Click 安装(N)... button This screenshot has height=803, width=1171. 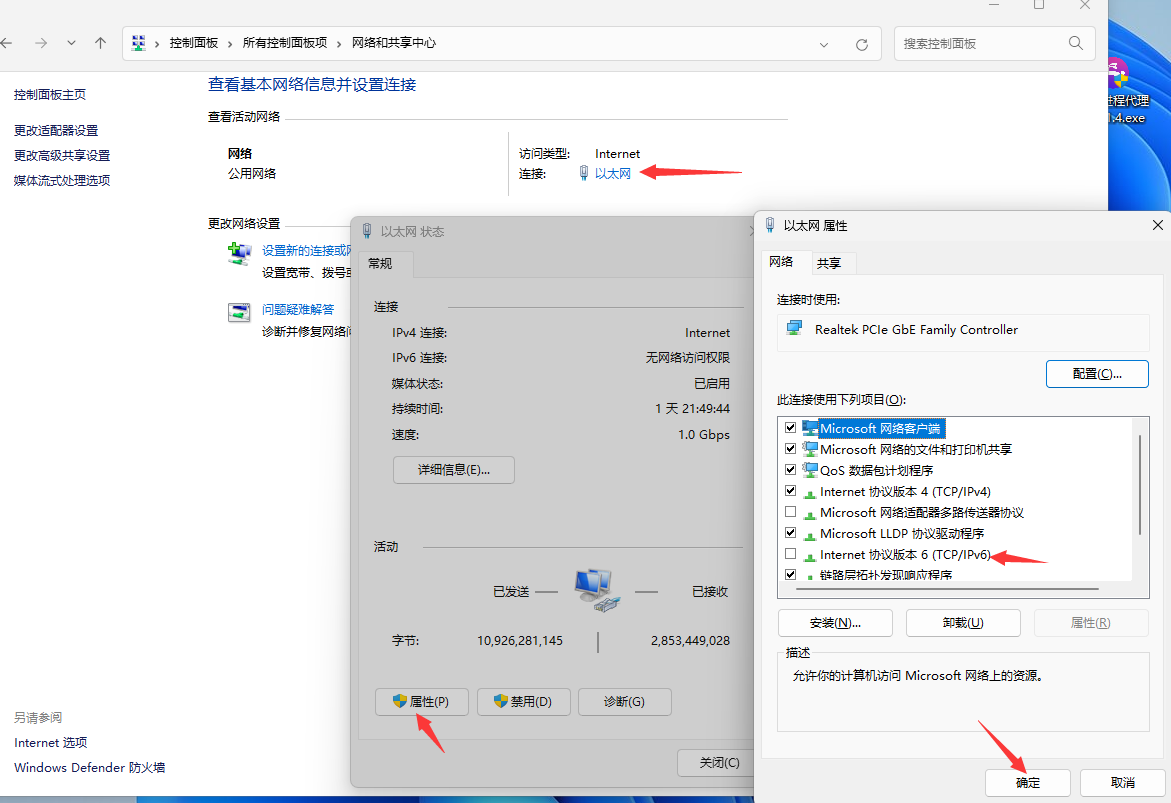[835, 622]
